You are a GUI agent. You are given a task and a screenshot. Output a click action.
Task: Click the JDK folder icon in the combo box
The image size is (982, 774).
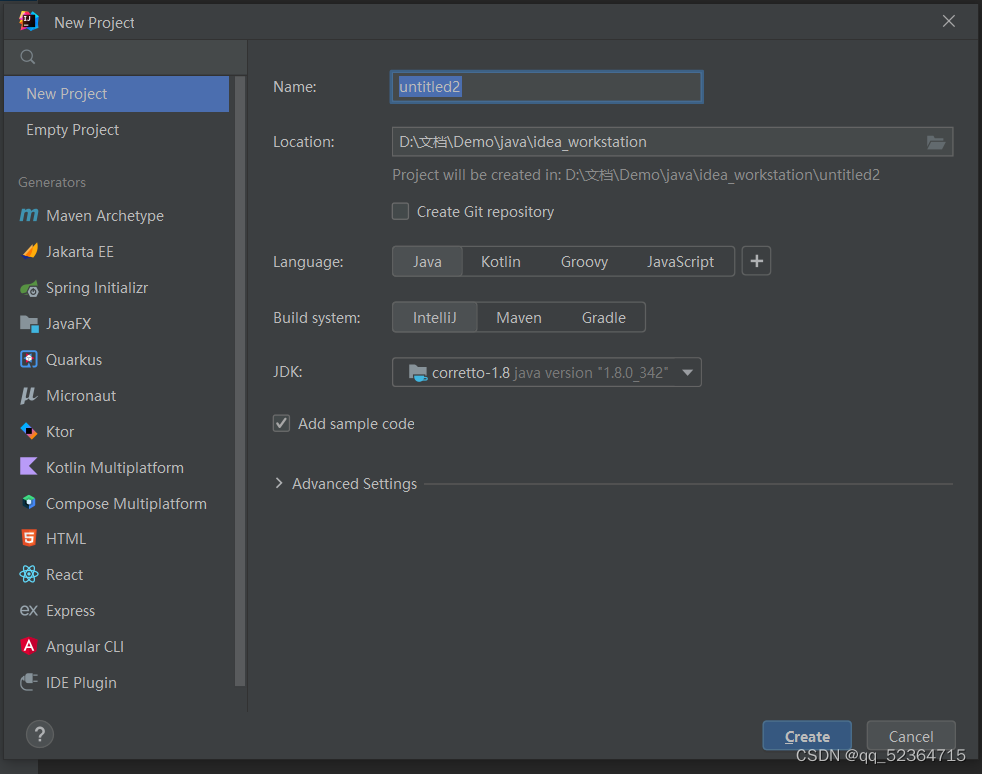[418, 373]
